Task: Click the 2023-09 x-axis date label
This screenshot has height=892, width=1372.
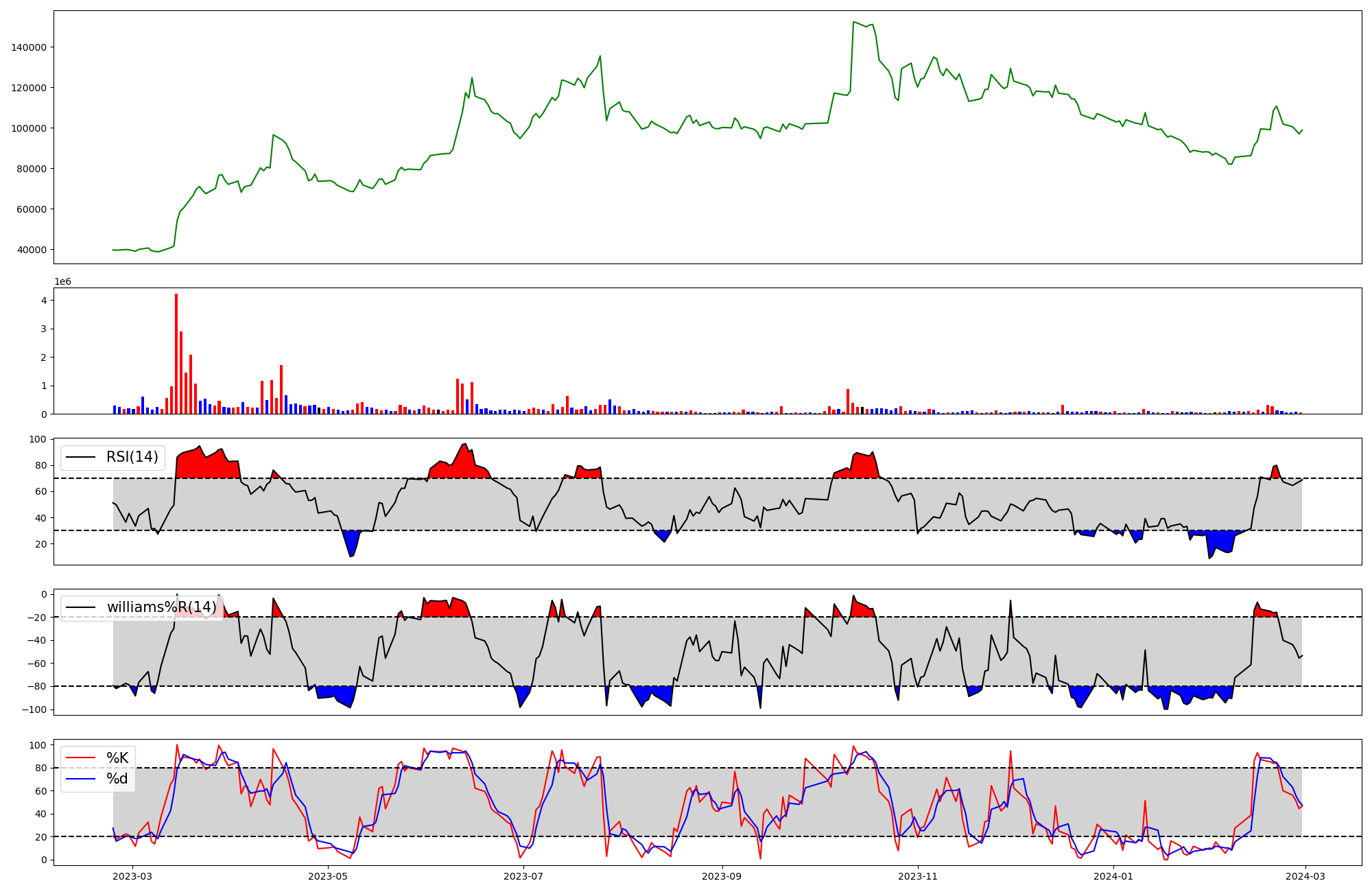Action: click(722, 876)
